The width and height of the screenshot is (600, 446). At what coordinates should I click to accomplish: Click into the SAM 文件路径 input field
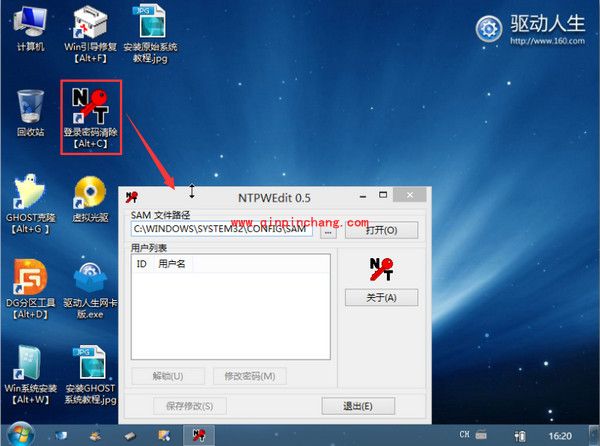(x=222, y=229)
